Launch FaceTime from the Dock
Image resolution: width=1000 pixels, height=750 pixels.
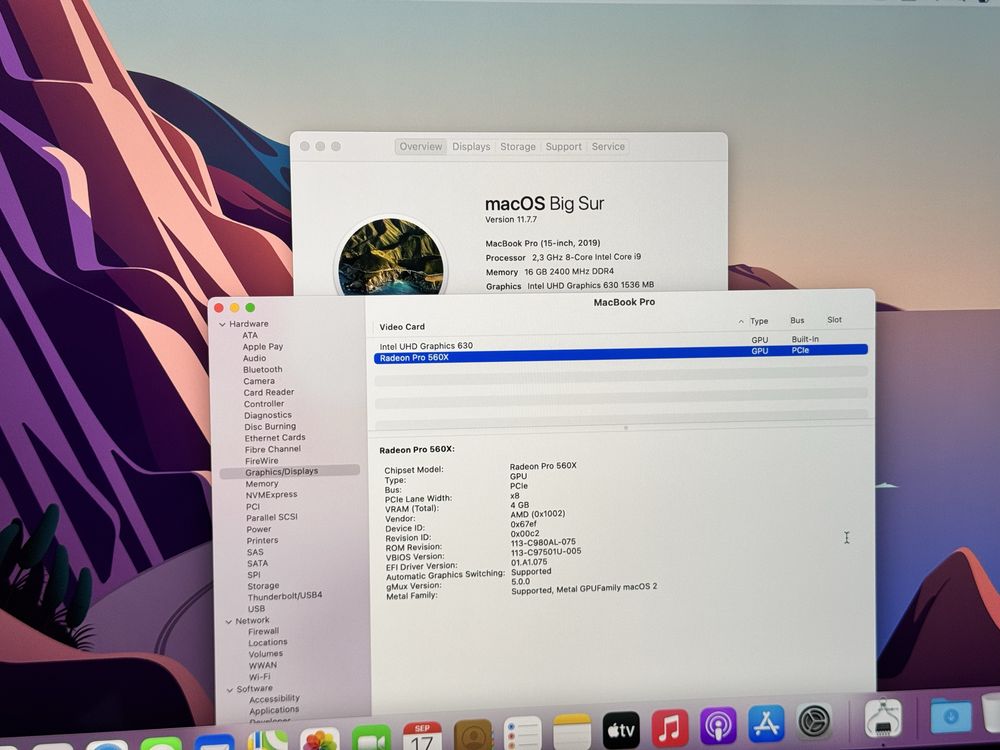(371, 738)
